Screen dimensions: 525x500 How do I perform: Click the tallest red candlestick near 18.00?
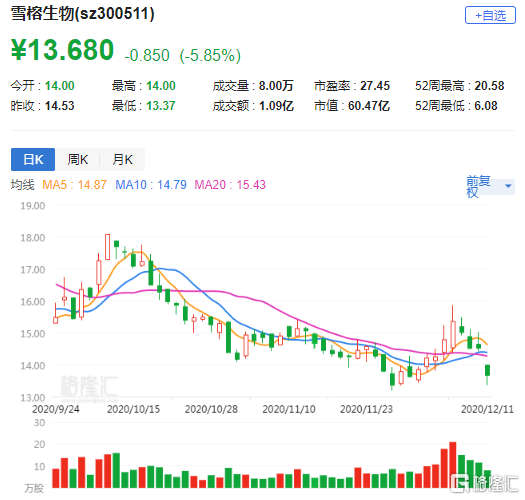[x=107, y=247]
